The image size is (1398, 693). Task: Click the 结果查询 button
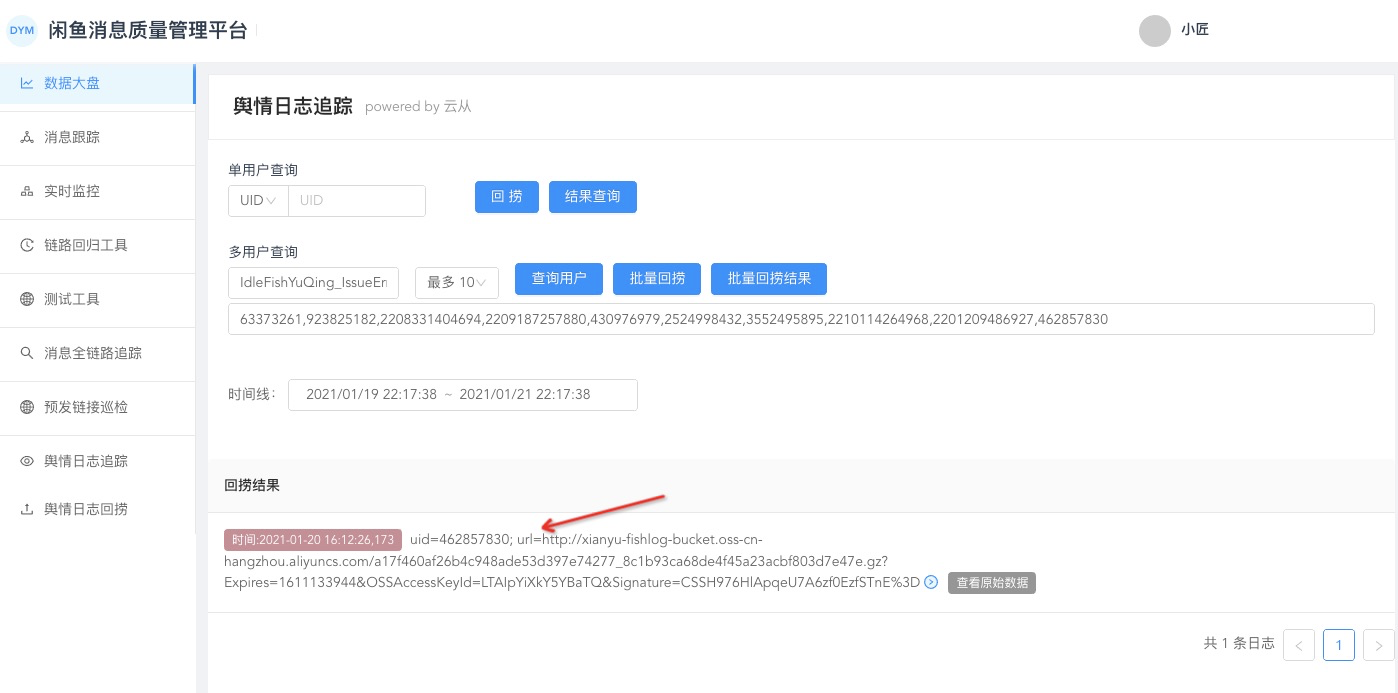coord(593,197)
